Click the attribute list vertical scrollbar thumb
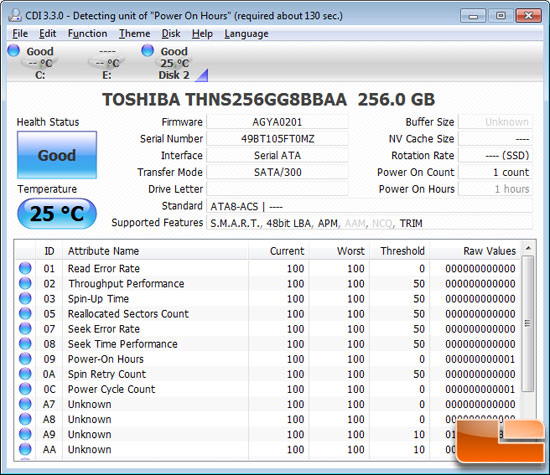 coord(528,323)
